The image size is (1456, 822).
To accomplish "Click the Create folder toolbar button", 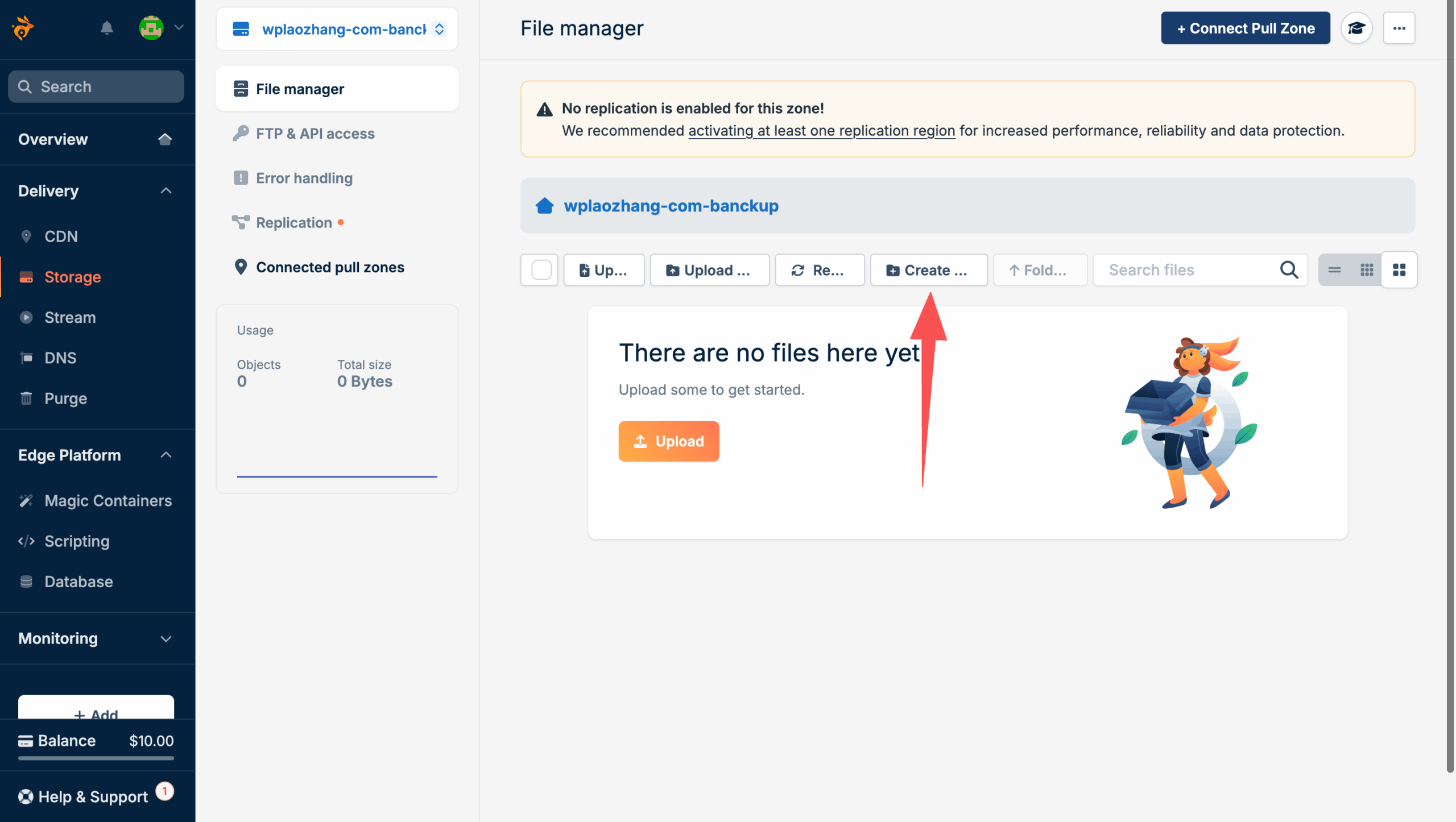I will tap(928, 270).
